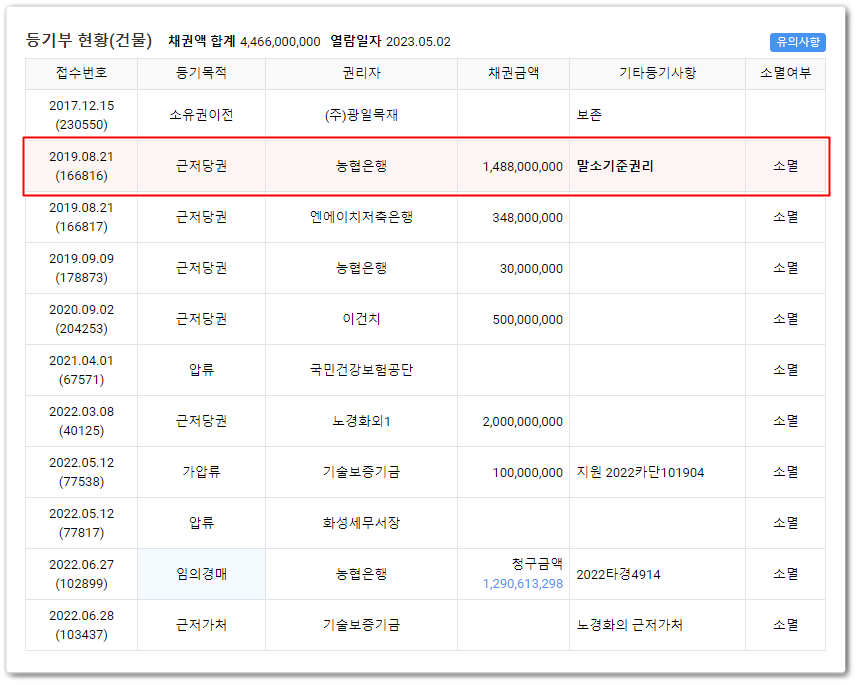The height and width of the screenshot is (685, 858).
Task: Click the 열람일자 2023.05.02 text
Action: coord(391,42)
